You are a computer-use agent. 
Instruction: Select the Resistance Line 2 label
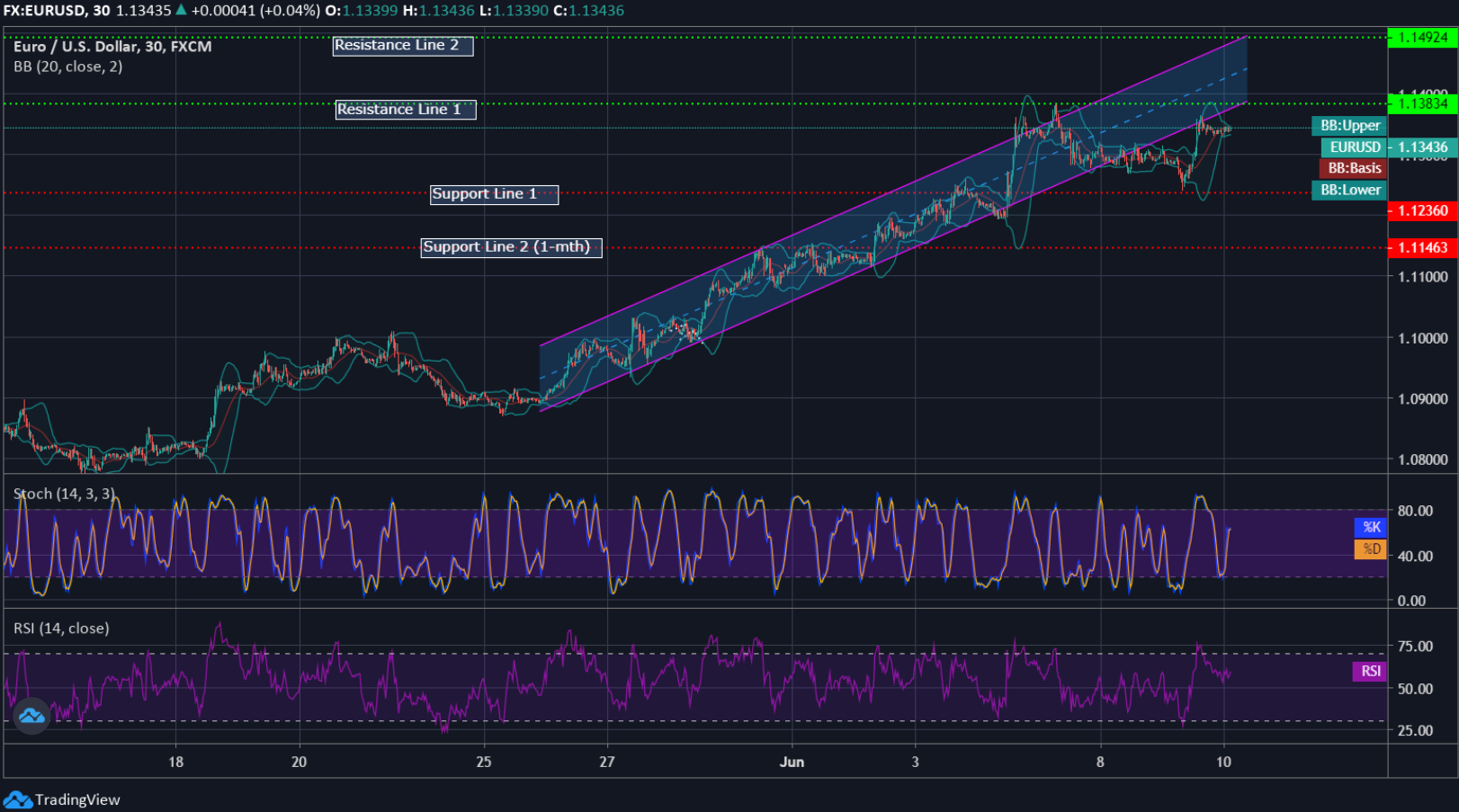tap(403, 45)
